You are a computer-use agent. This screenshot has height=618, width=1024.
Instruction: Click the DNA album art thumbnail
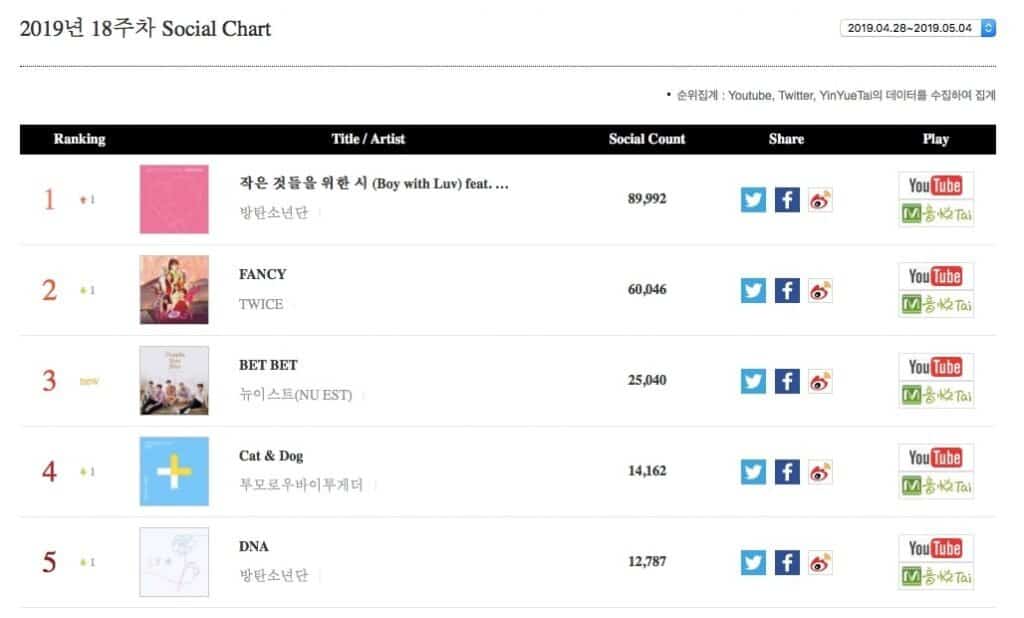point(174,562)
